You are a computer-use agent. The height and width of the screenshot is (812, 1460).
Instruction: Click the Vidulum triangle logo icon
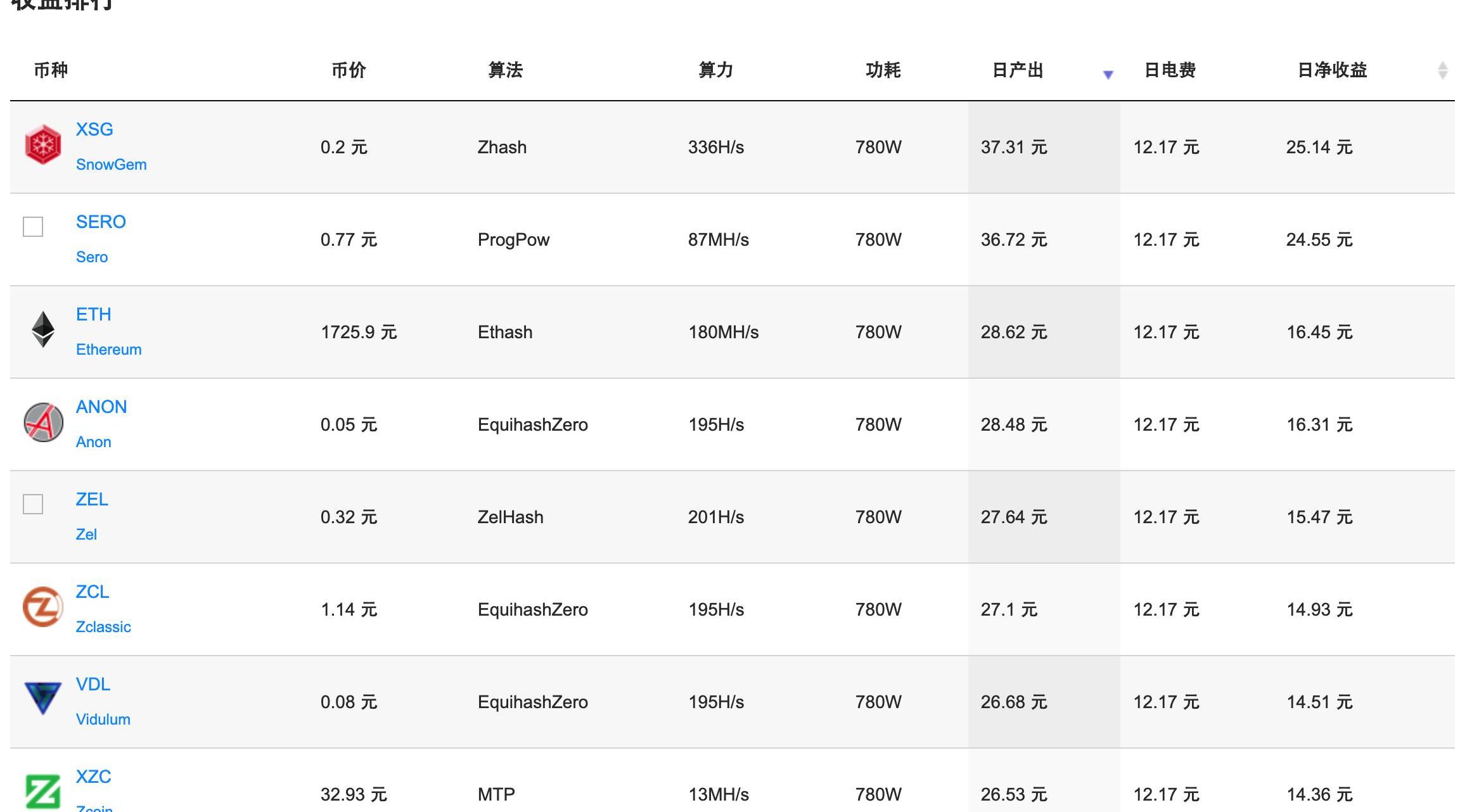(42, 698)
